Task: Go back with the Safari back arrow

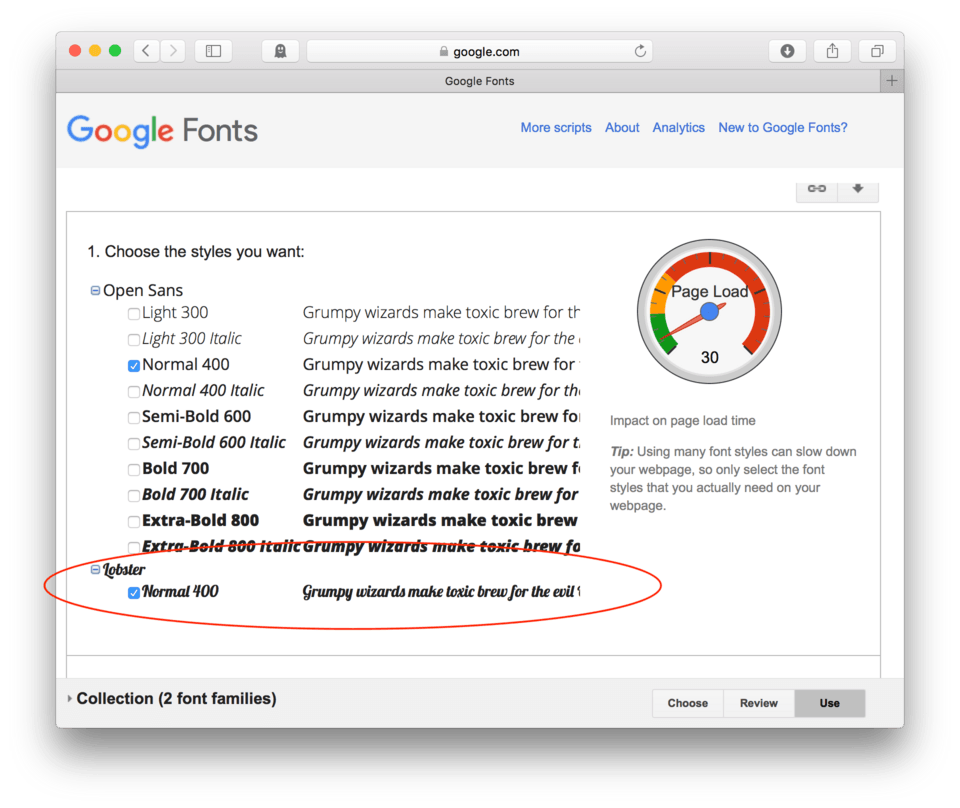Action: 146,51
